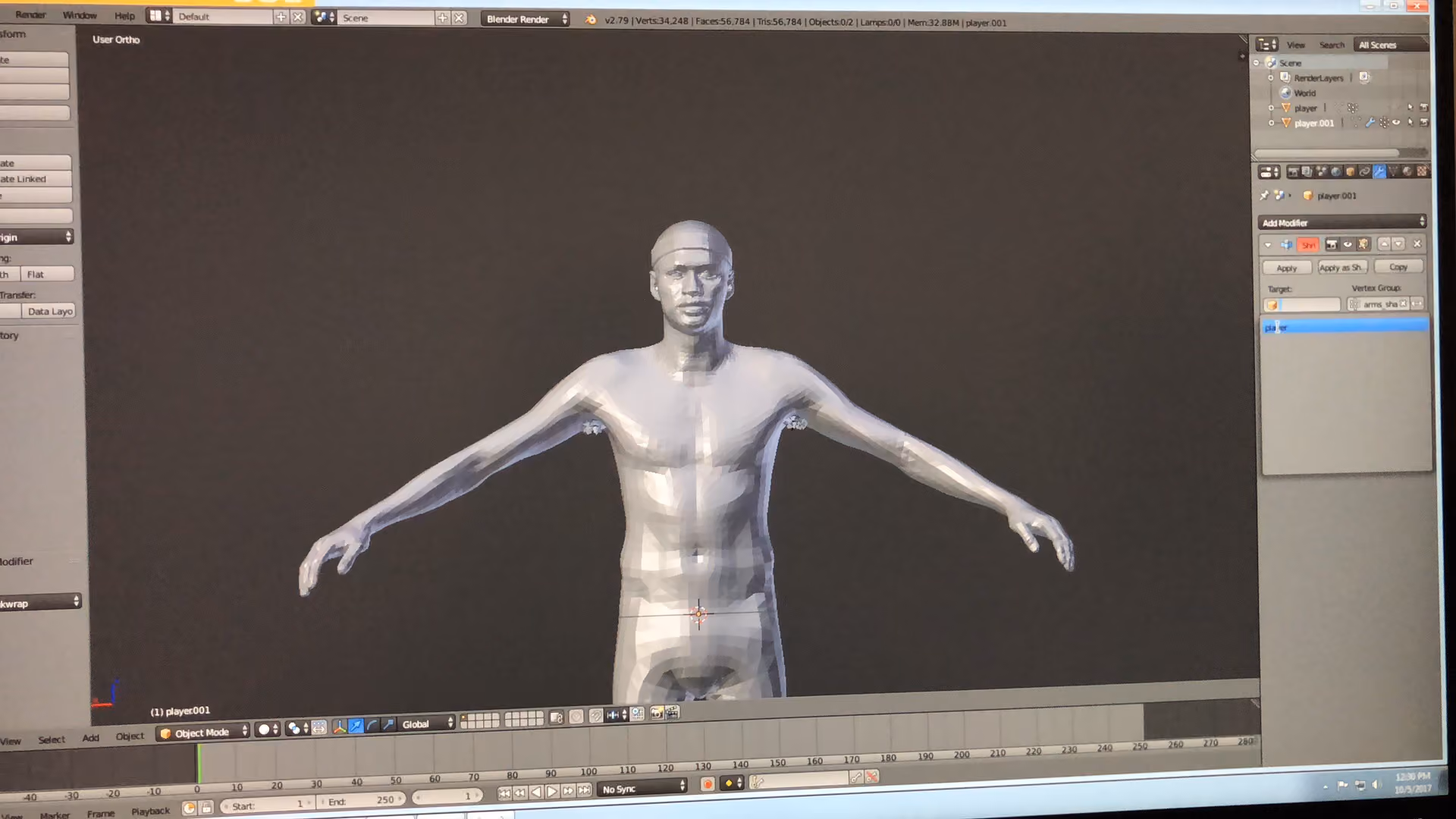Open the Object properties cube tab
The height and width of the screenshot is (819, 1456).
(x=1351, y=172)
